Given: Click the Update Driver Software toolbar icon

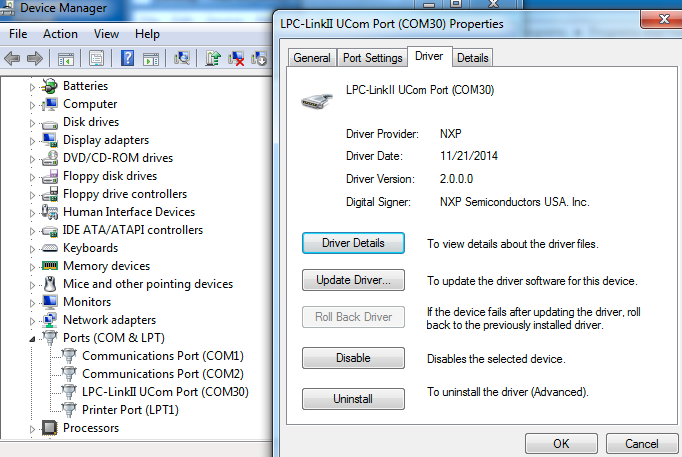Looking at the screenshot, I should 213,58.
